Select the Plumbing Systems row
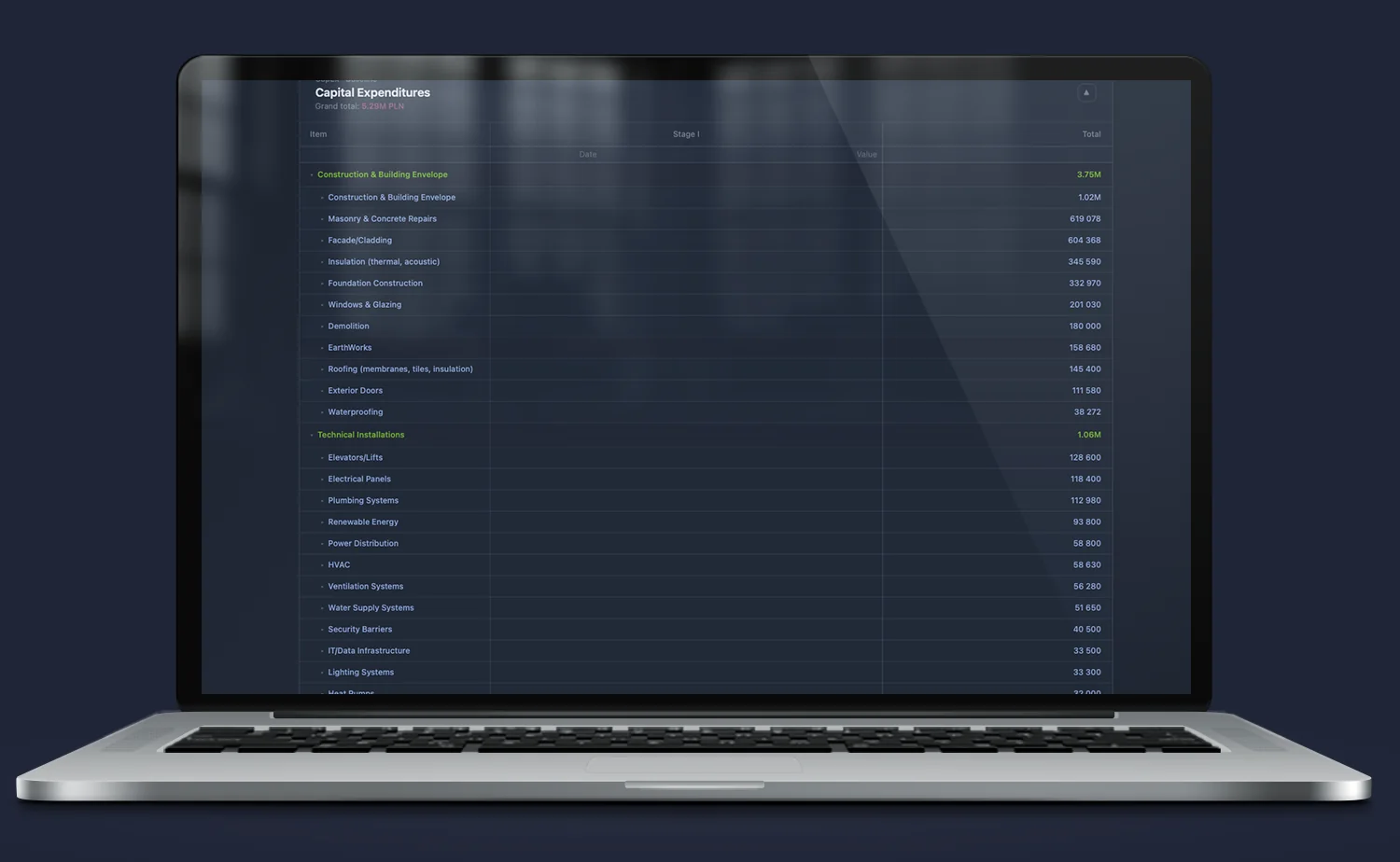The width and height of the screenshot is (1400, 862). point(706,501)
